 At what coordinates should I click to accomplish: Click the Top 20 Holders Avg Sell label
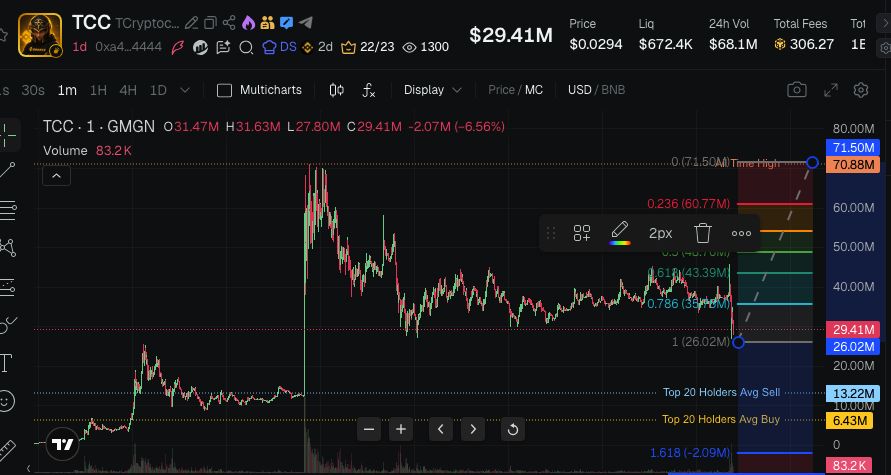(722, 392)
